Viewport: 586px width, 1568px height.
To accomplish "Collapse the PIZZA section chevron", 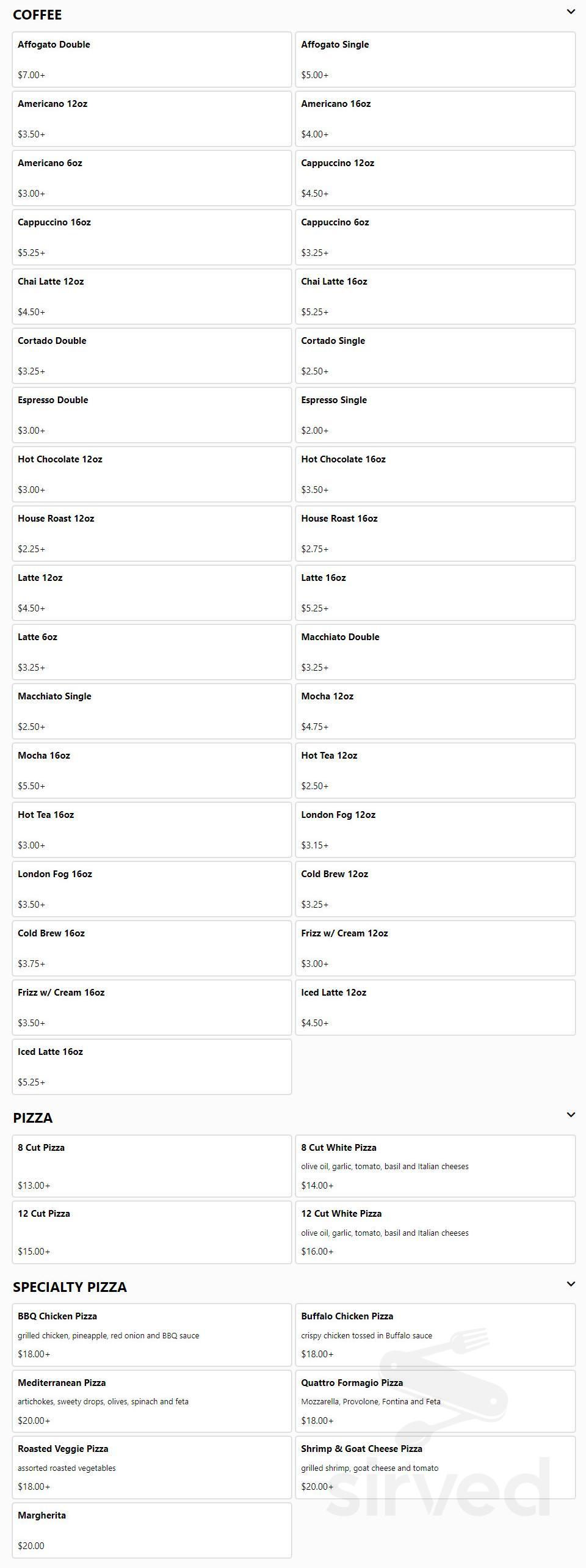I will (571, 1115).
